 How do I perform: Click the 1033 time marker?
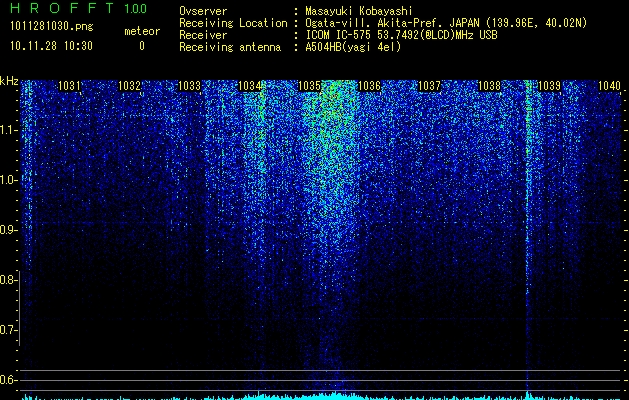pyautogui.click(x=189, y=85)
